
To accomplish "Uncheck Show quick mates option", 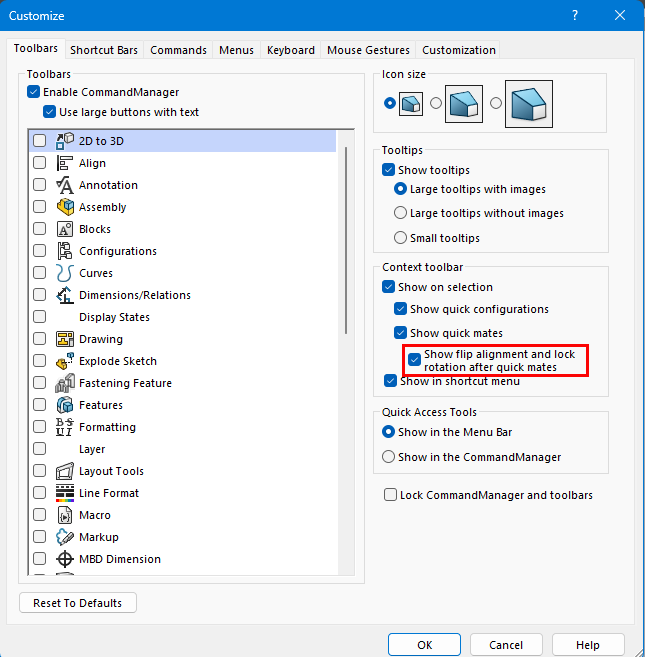I will coord(401,333).
